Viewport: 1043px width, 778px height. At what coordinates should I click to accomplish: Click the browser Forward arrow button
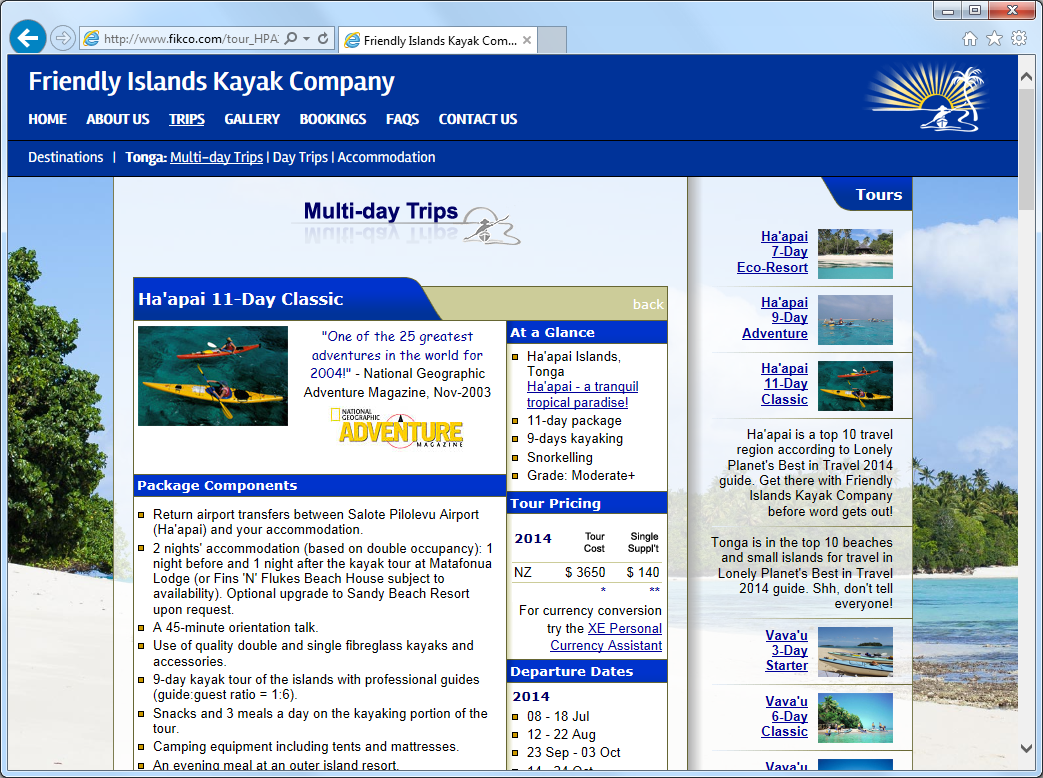63,39
